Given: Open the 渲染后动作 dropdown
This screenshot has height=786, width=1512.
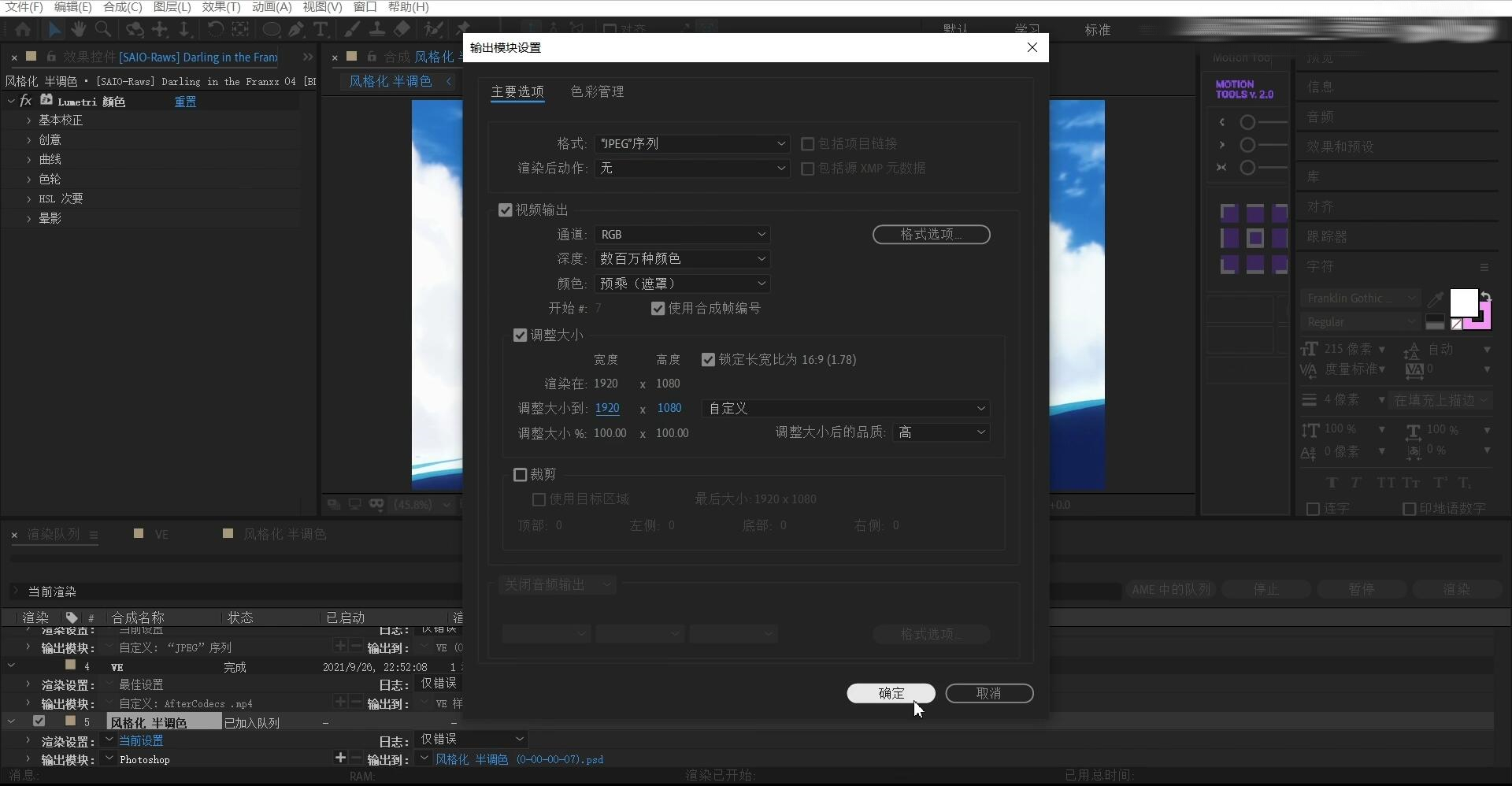Looking at the screenshot, I should [692, 169].
